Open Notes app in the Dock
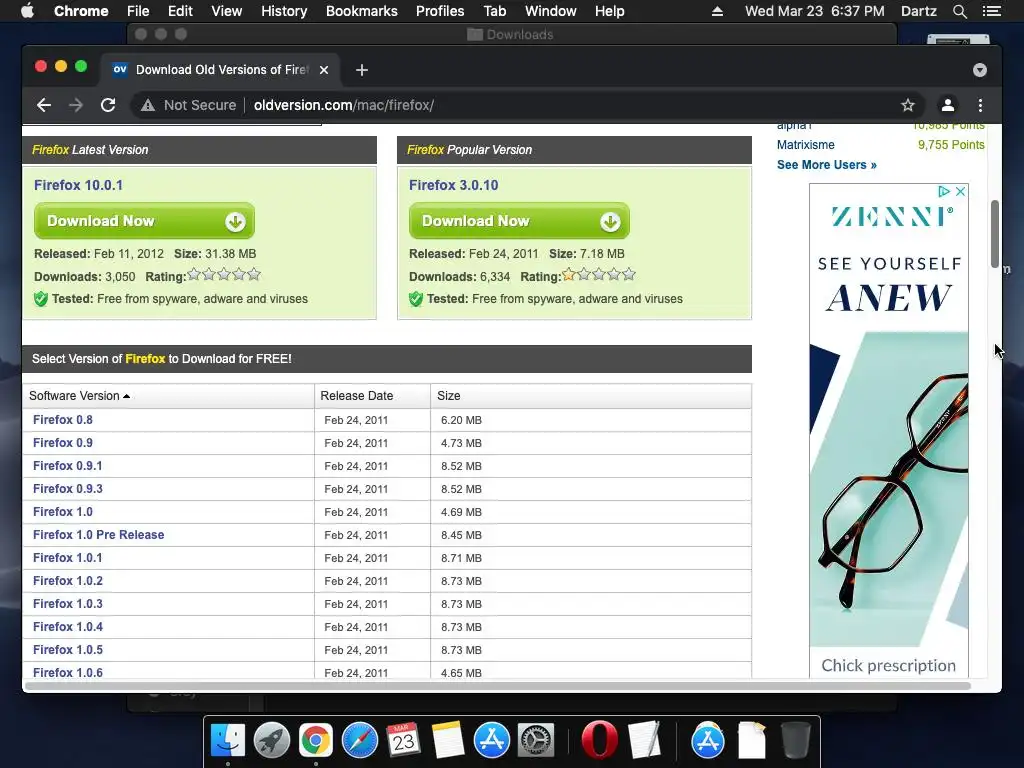The width and height of the screenshot is (1024, 768). (448, 741)
